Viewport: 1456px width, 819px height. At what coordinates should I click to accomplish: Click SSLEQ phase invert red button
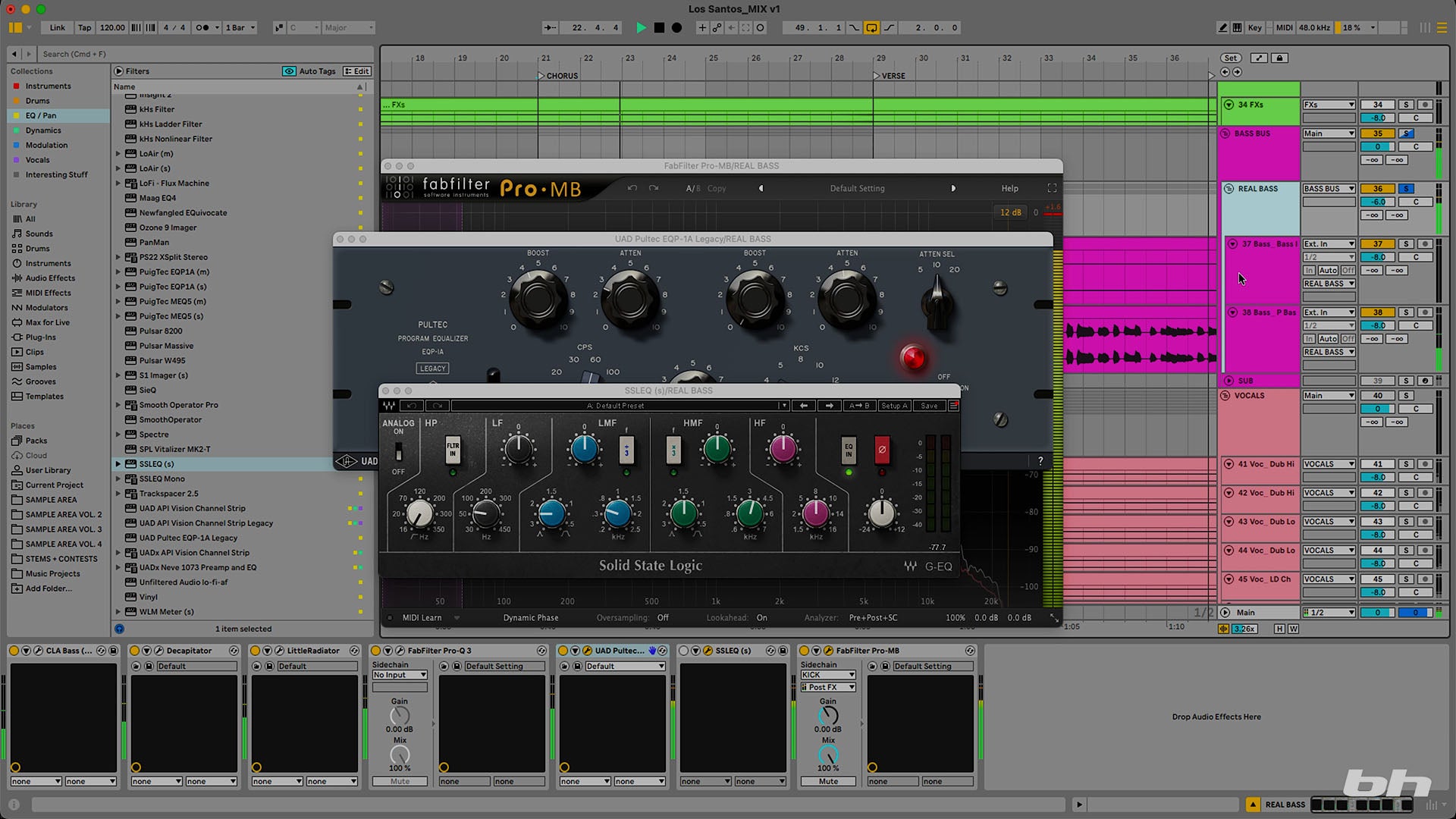tap(882, 450)
